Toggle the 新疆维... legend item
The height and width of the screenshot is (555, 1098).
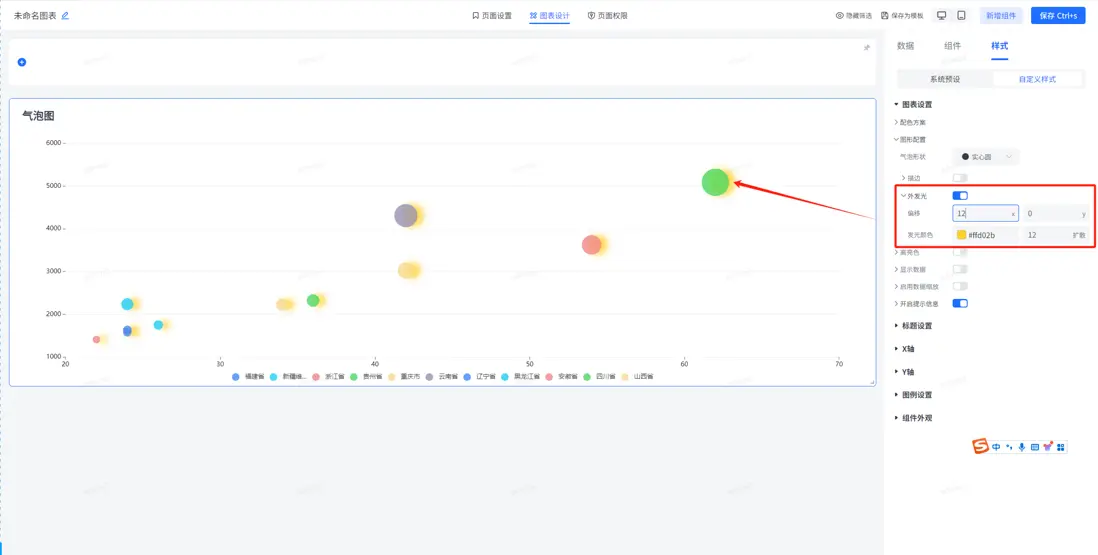[x=288, y=377]
